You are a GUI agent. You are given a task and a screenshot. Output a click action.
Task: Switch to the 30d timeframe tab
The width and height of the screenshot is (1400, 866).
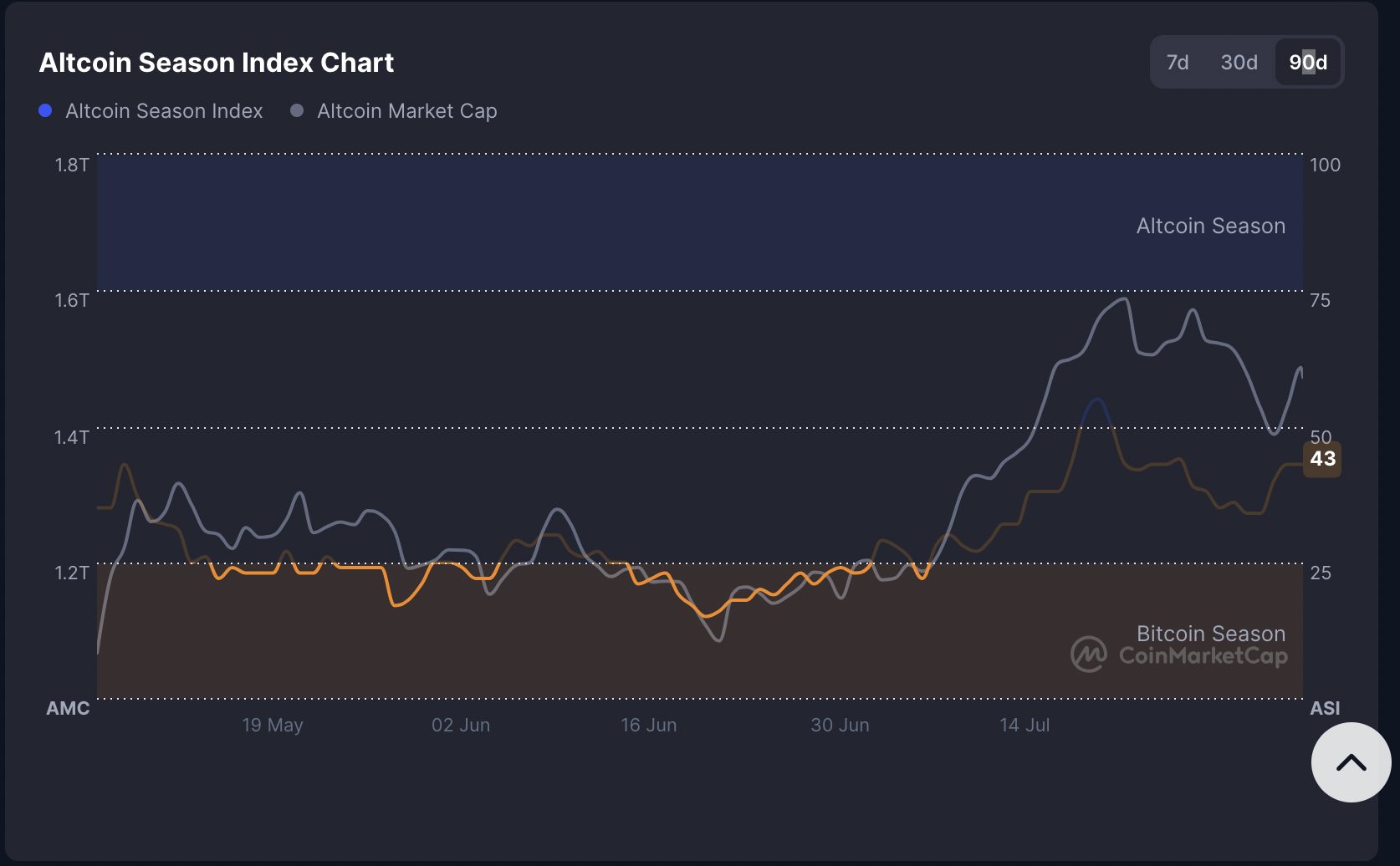(1238, 62)
